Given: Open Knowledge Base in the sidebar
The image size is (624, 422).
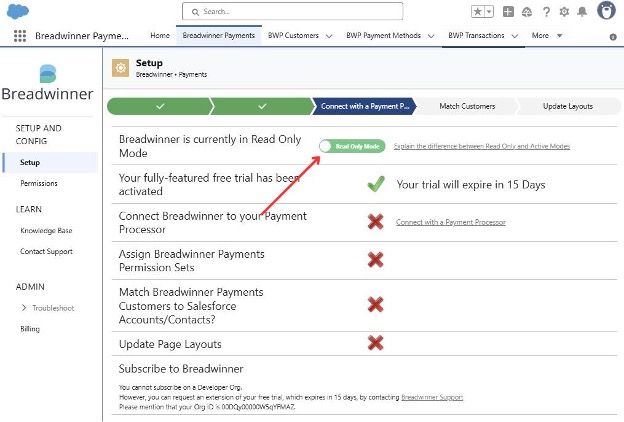Looking at the screenshot, I should 46,230.
